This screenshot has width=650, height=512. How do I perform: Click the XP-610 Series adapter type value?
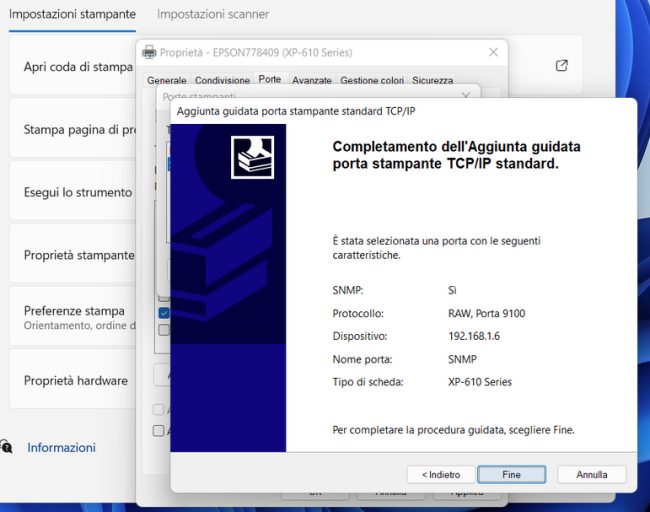(480, 382)
